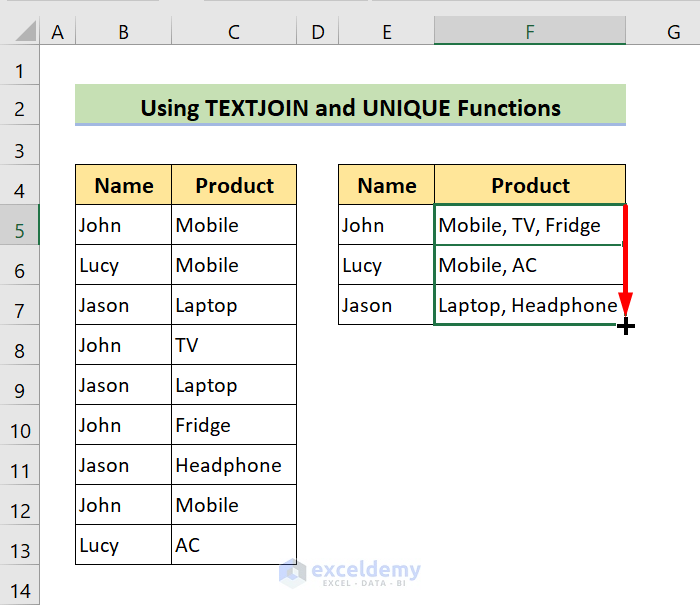Select column D header
This screenshot has height=605, width=700.
[x=317, y=31]
